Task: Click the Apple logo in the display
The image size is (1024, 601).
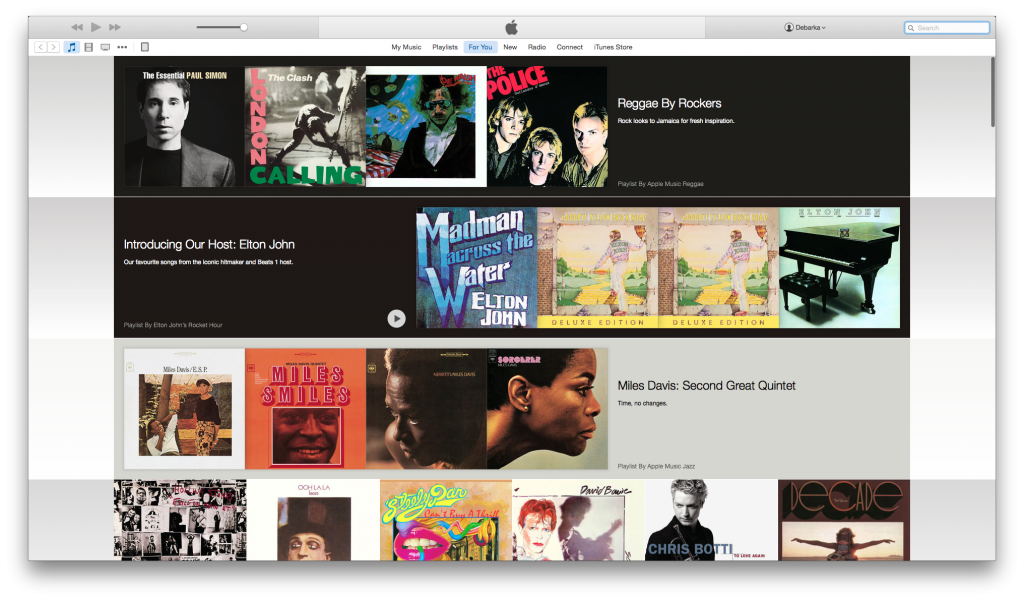Action: (512, 27)
